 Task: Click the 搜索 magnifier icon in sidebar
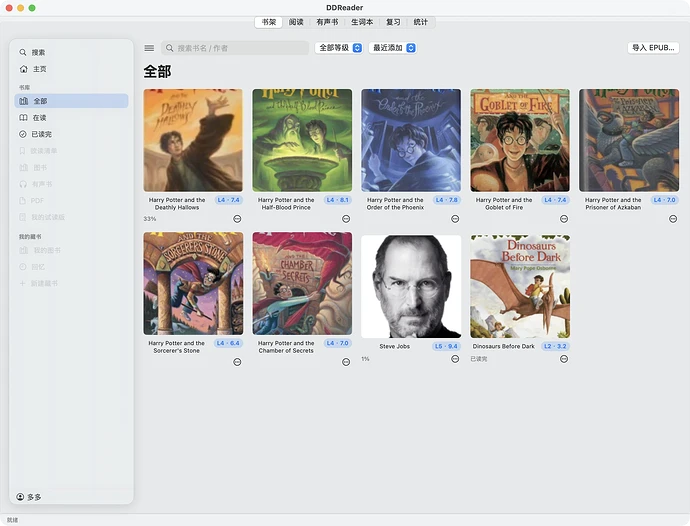click(23, 52)
